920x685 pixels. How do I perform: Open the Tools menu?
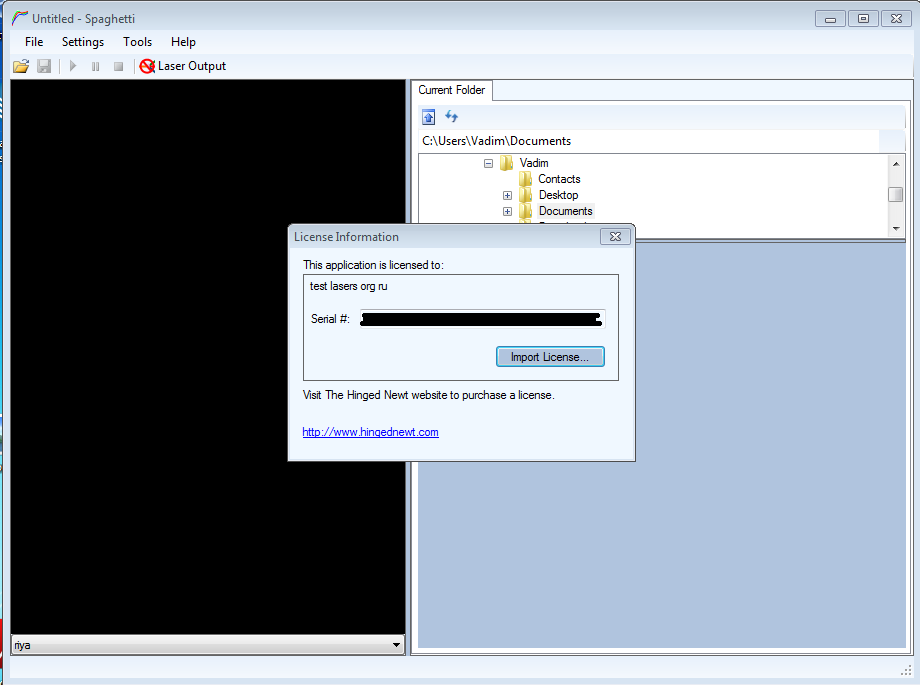[x=138, y=42]
